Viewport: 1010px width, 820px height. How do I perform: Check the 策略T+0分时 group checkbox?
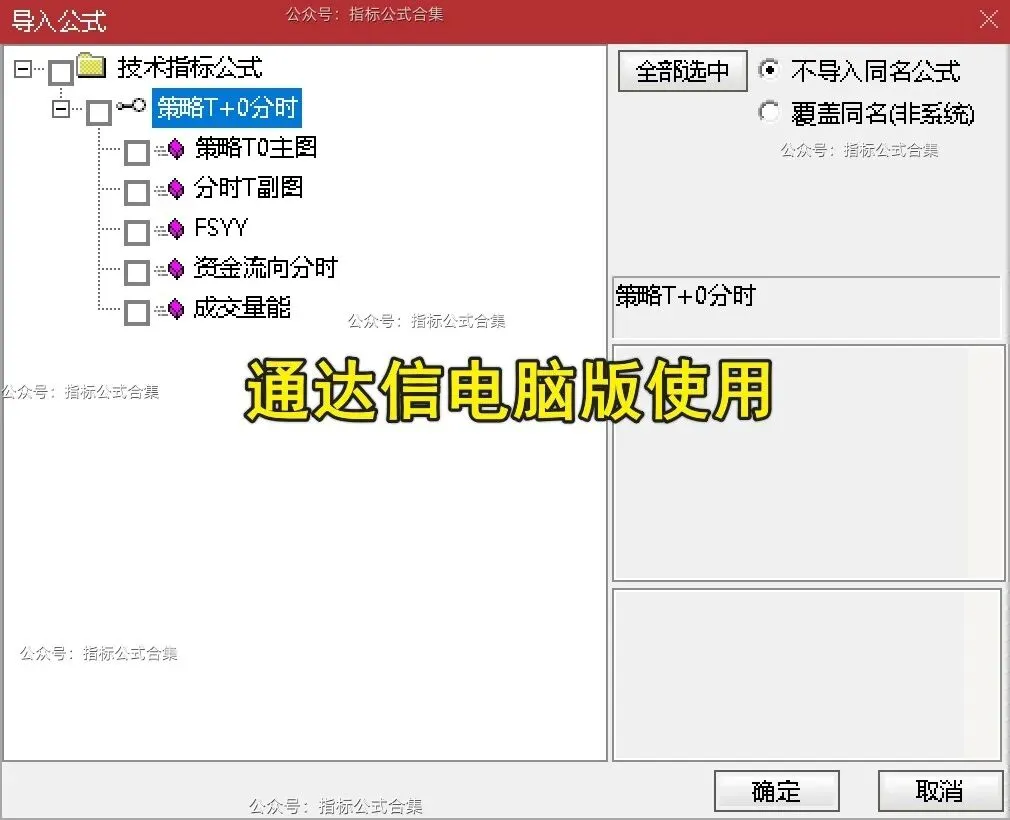(x=99, y=113)
